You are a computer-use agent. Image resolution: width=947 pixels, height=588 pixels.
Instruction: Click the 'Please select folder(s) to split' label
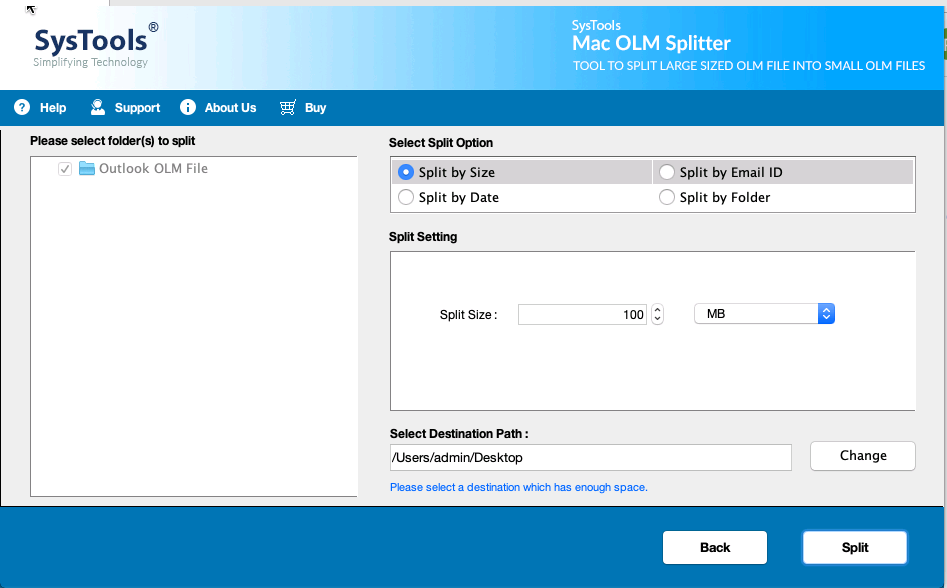112,141
